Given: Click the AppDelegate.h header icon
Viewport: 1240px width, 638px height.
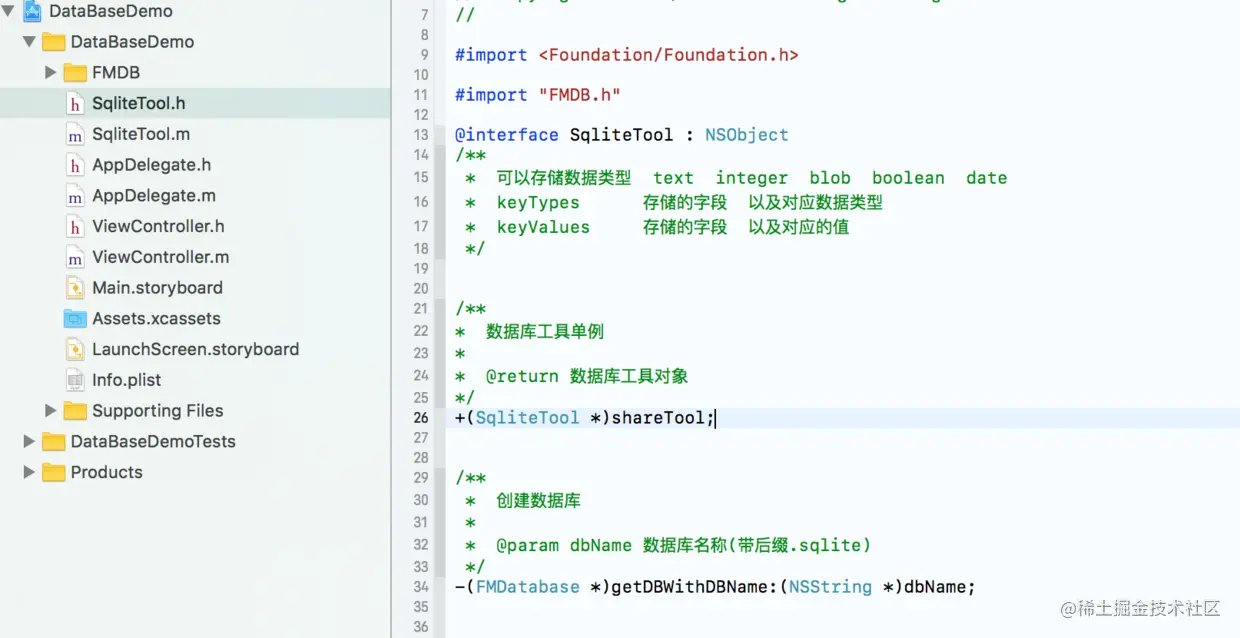Looking at the screenshot, I should tap(75, 166).
